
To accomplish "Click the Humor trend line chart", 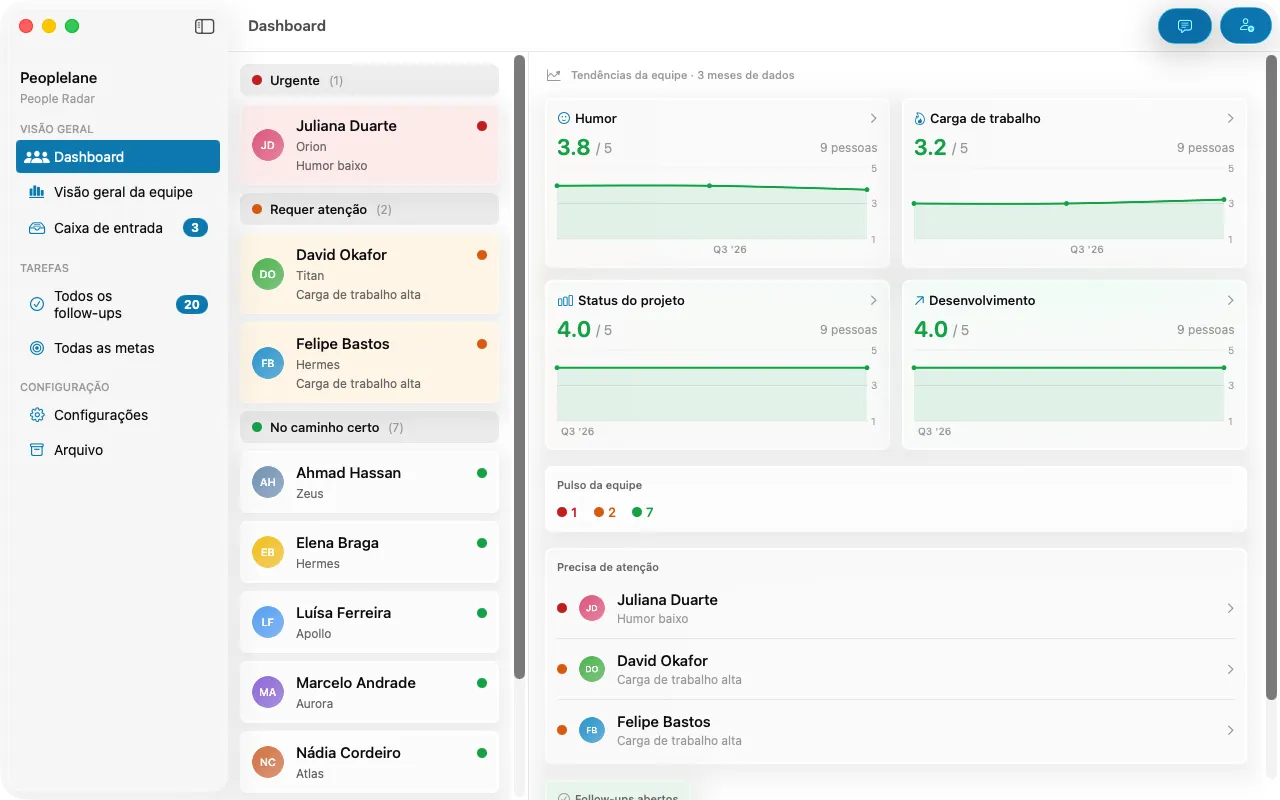I will (712, 204).
